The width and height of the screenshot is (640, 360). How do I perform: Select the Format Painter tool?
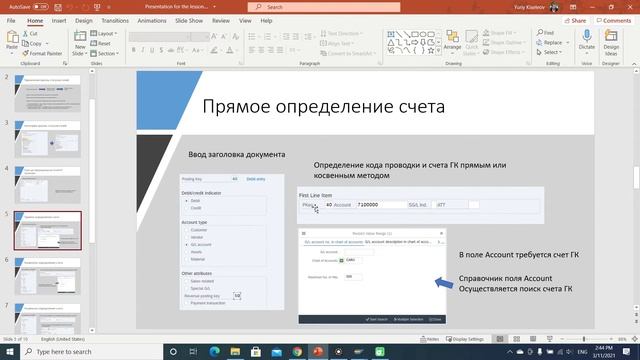point(42,53)
